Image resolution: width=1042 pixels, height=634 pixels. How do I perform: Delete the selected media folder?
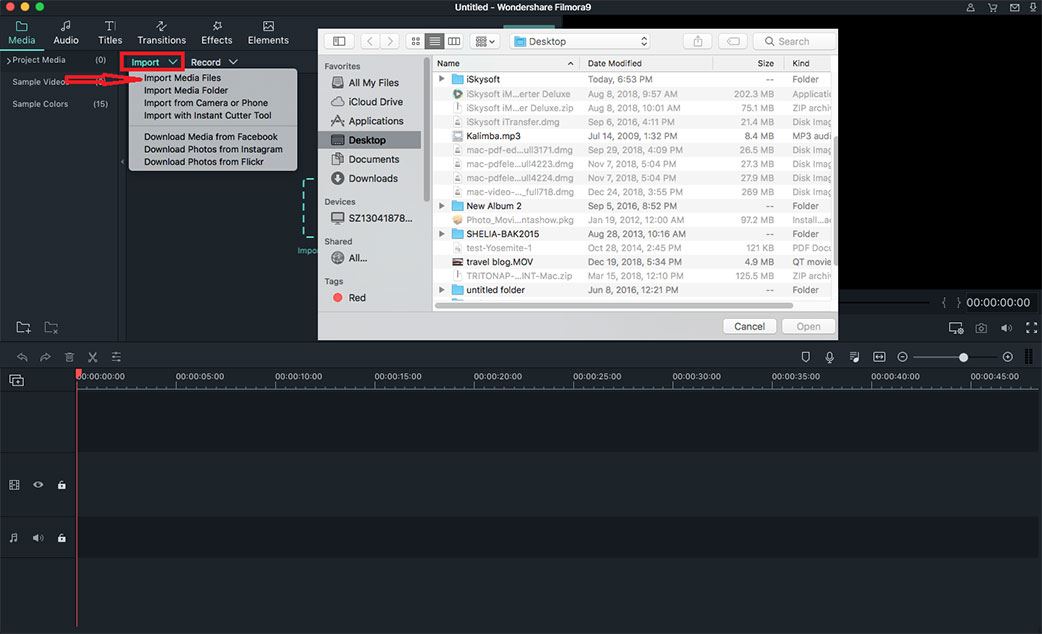(x=51, y=327)
